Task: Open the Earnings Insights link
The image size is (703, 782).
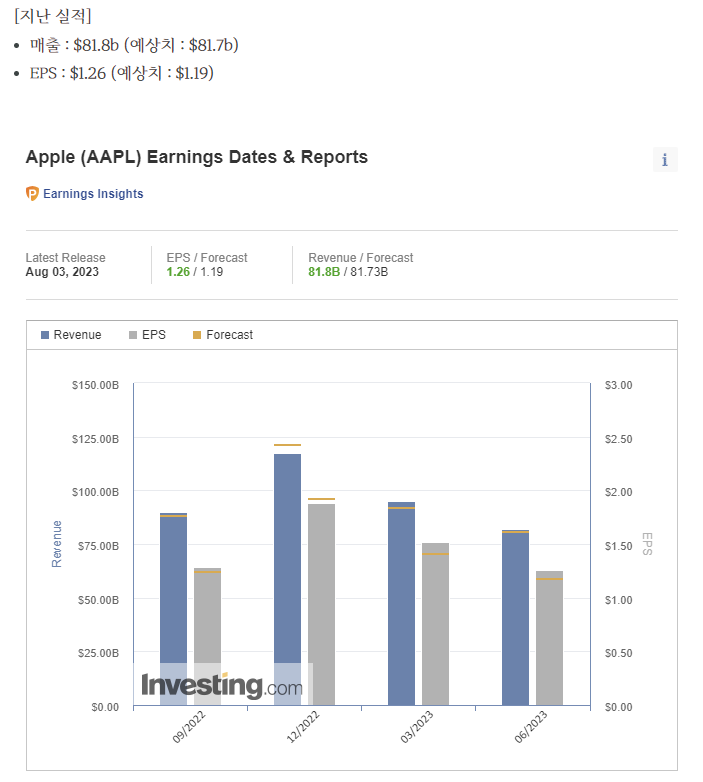Action: (93, 194)
